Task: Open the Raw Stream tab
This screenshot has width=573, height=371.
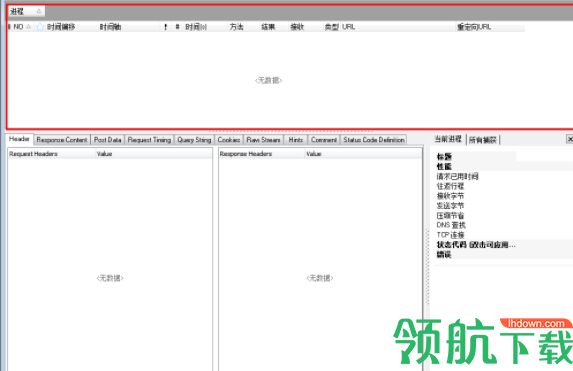Action: (x=263, y=140)
